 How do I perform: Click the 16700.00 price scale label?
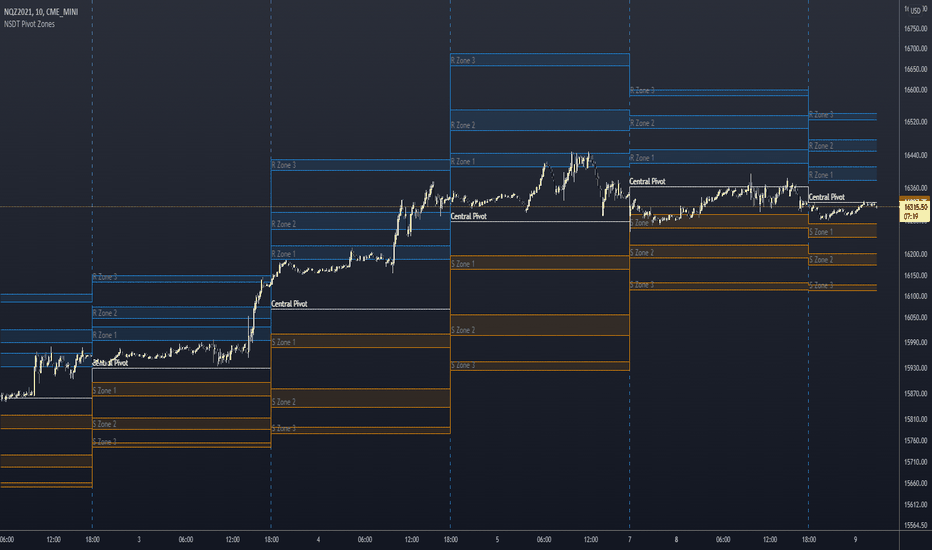coord(915,49)
